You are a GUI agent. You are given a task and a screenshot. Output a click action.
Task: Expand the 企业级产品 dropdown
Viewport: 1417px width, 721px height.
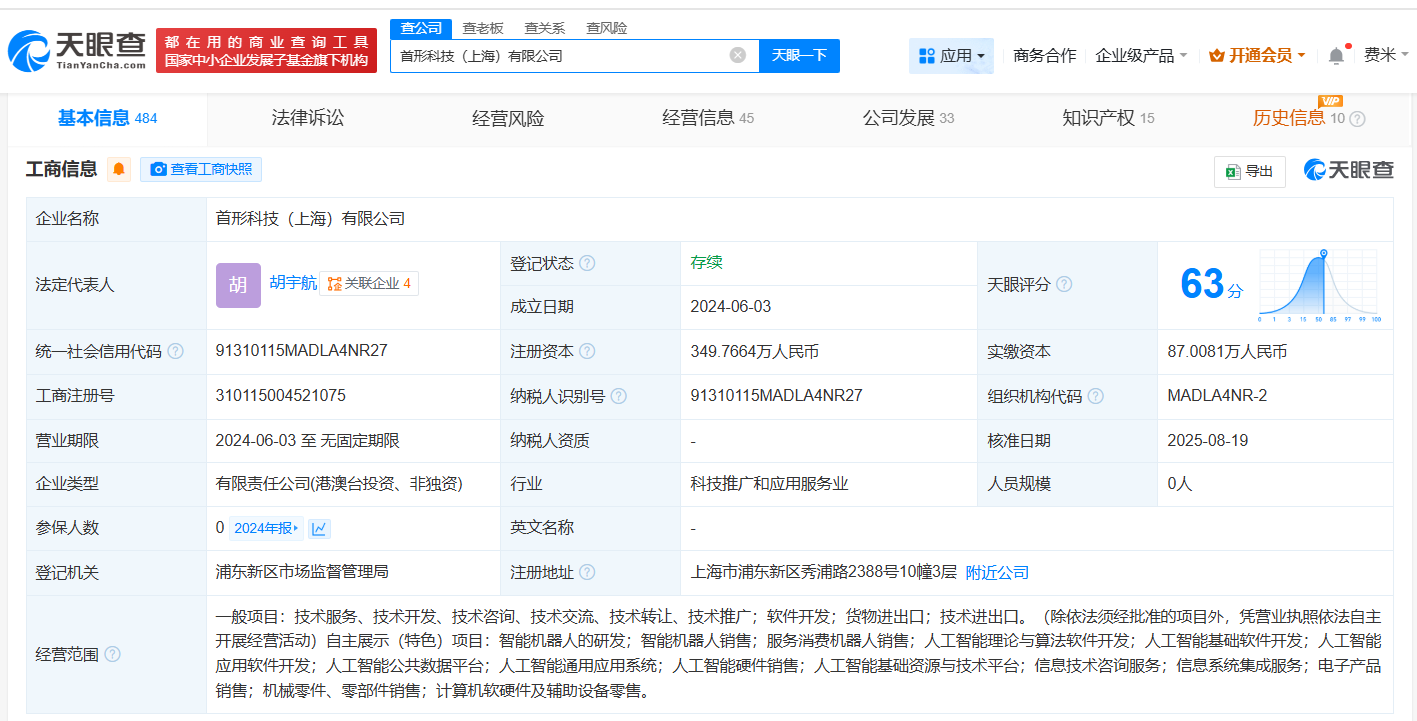[1141, 56]
